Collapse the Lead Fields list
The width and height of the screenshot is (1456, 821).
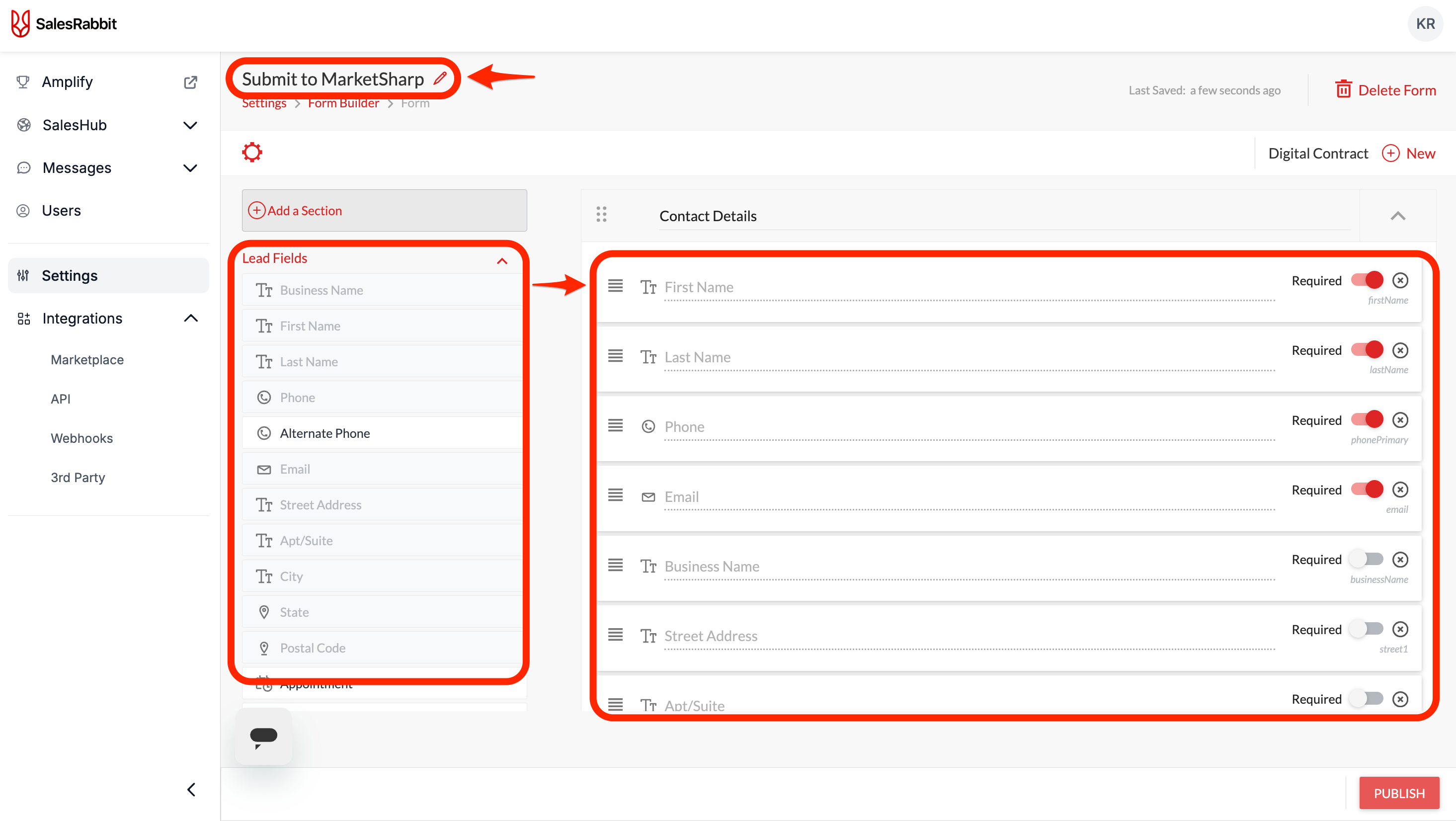tap(502, 260)
